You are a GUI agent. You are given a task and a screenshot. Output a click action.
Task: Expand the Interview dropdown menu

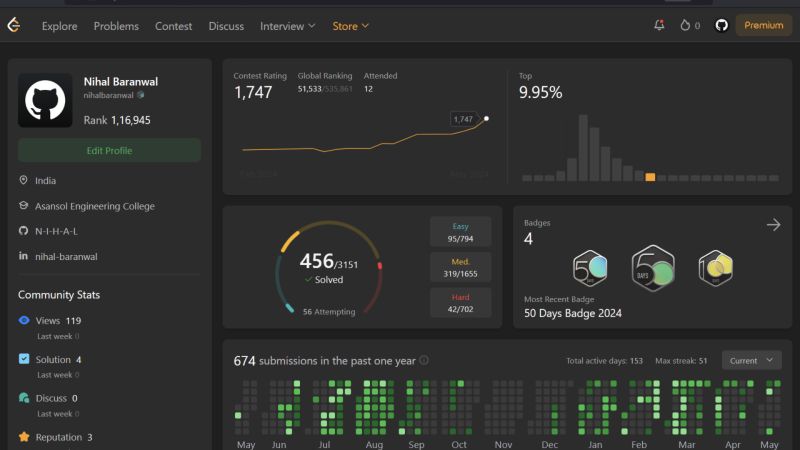tap(288, 26)
